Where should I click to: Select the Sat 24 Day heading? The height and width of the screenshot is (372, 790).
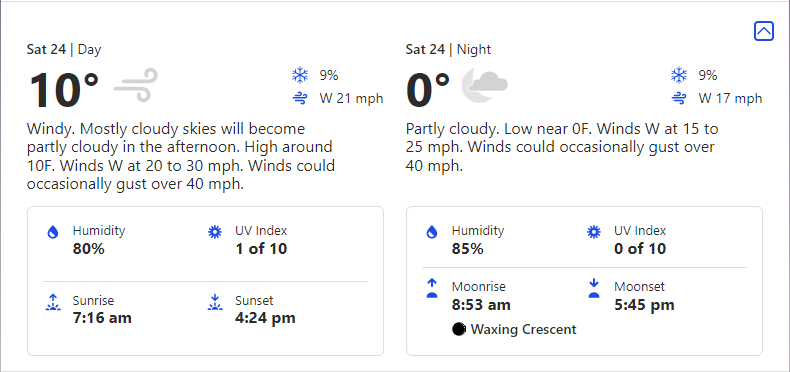pos(64,49)
